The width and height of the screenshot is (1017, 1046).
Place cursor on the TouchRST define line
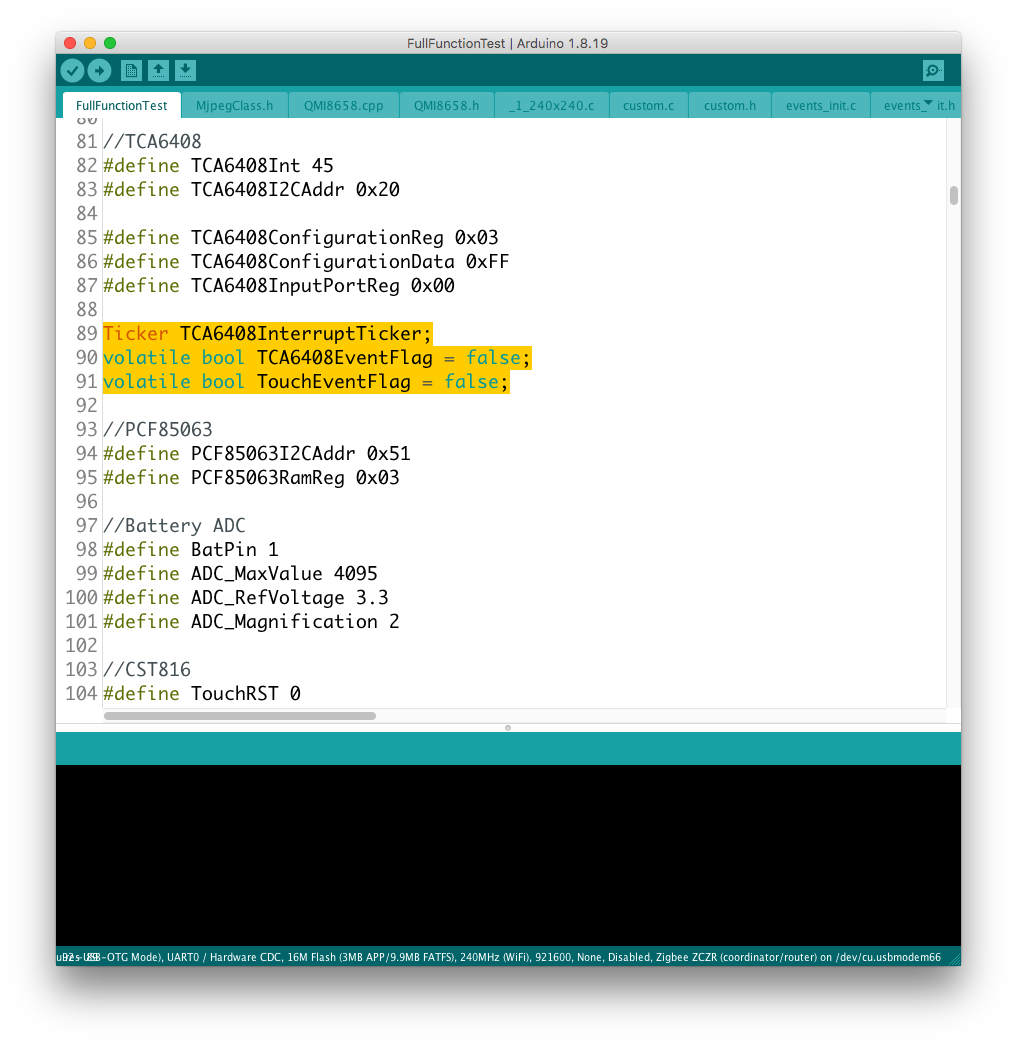(245, 693)
